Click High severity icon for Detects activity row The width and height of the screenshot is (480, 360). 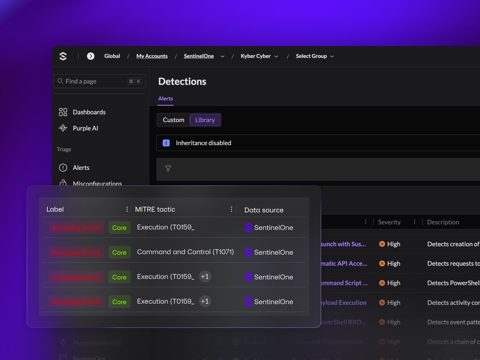click(382, 303)
